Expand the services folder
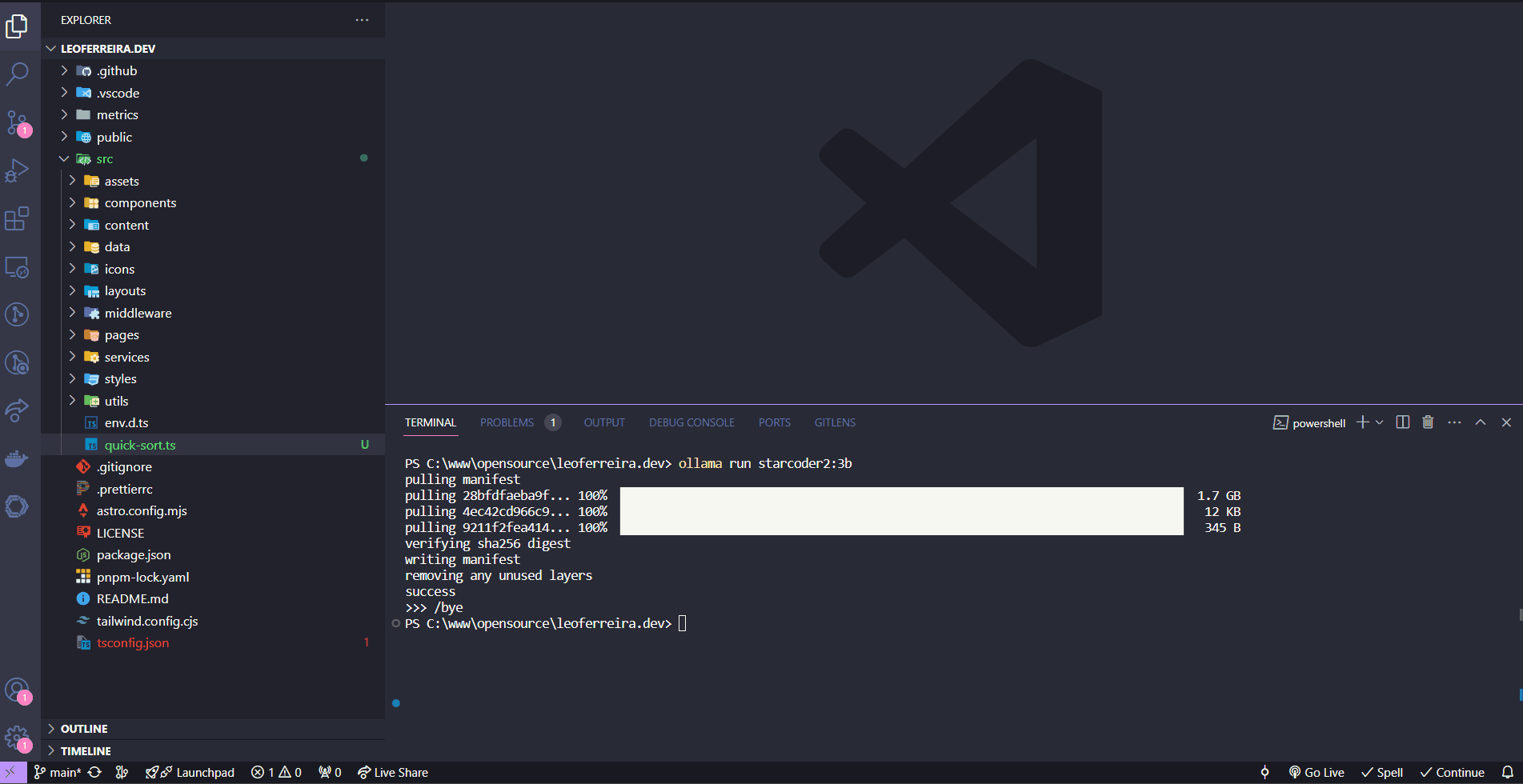The height and width of the screenshot is (784, 1523). [x=213, y=357]
